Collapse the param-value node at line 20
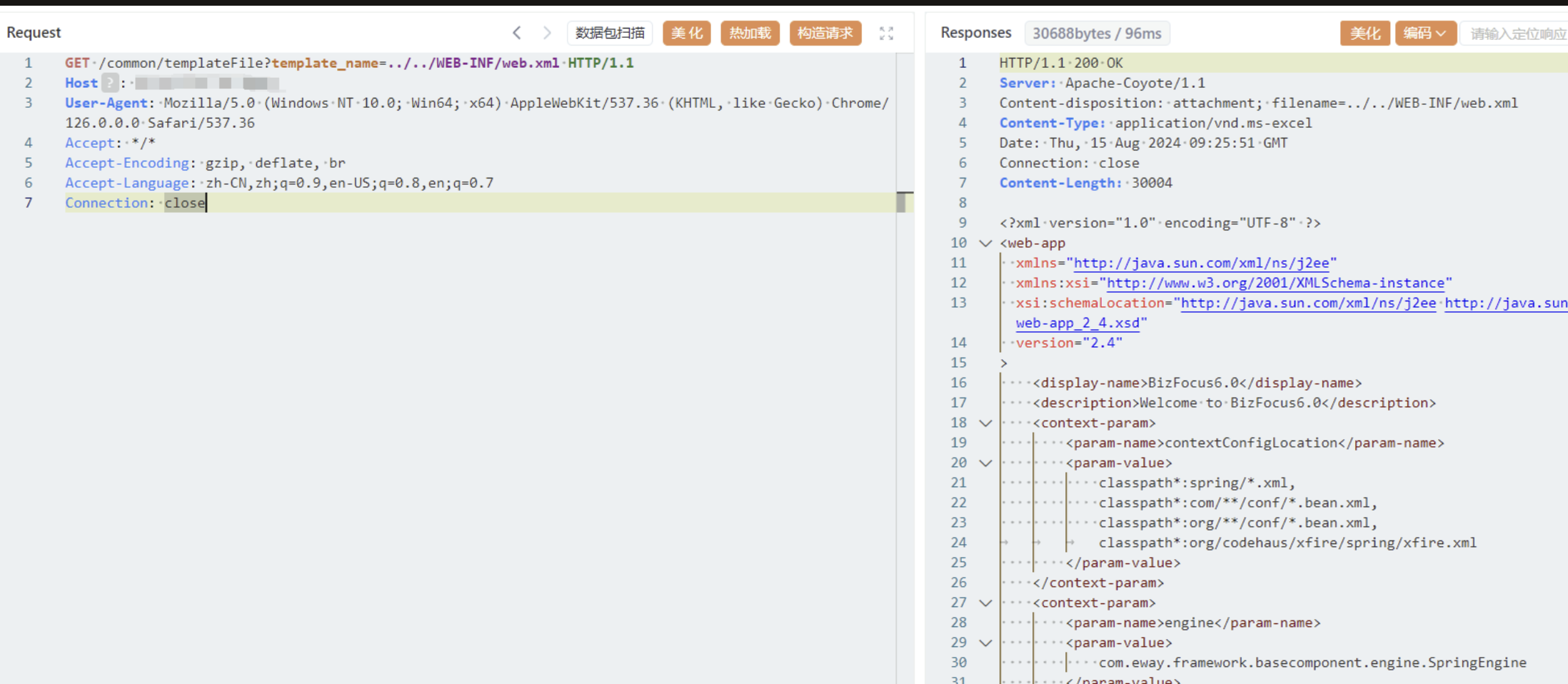The width and height of the screenshot is (1568, 684). point(986,463)
